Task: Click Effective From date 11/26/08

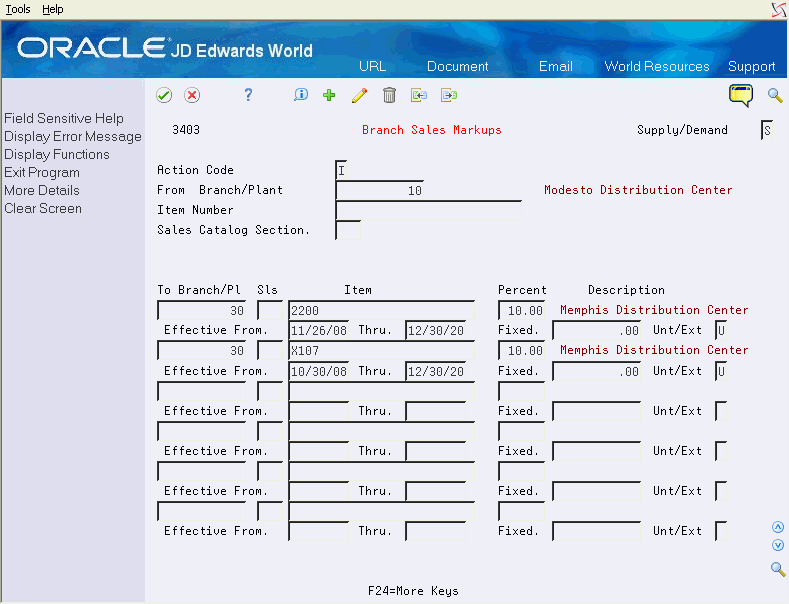Action: 319,330
